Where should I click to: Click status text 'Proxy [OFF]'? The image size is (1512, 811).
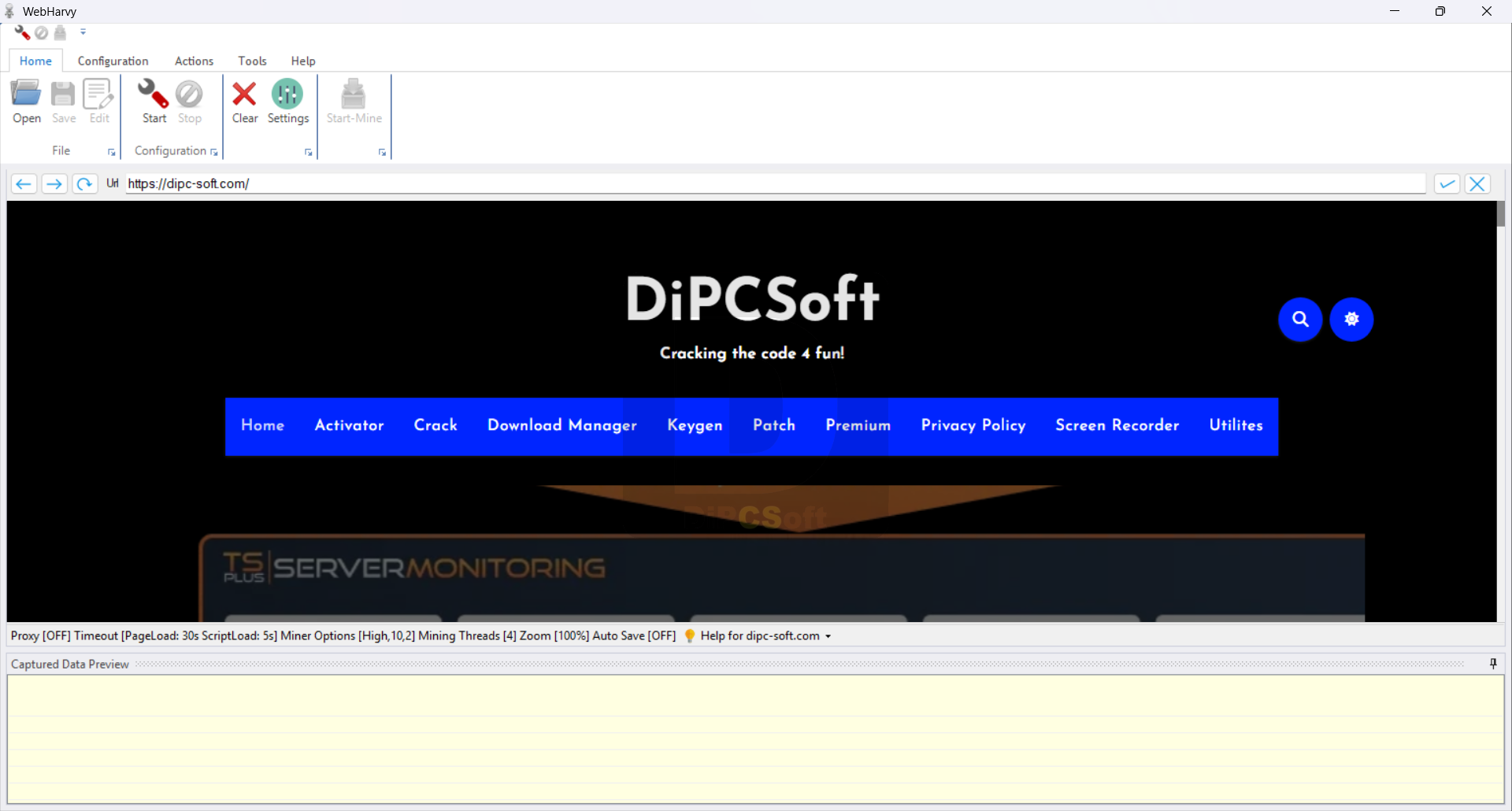pos(41,635)
